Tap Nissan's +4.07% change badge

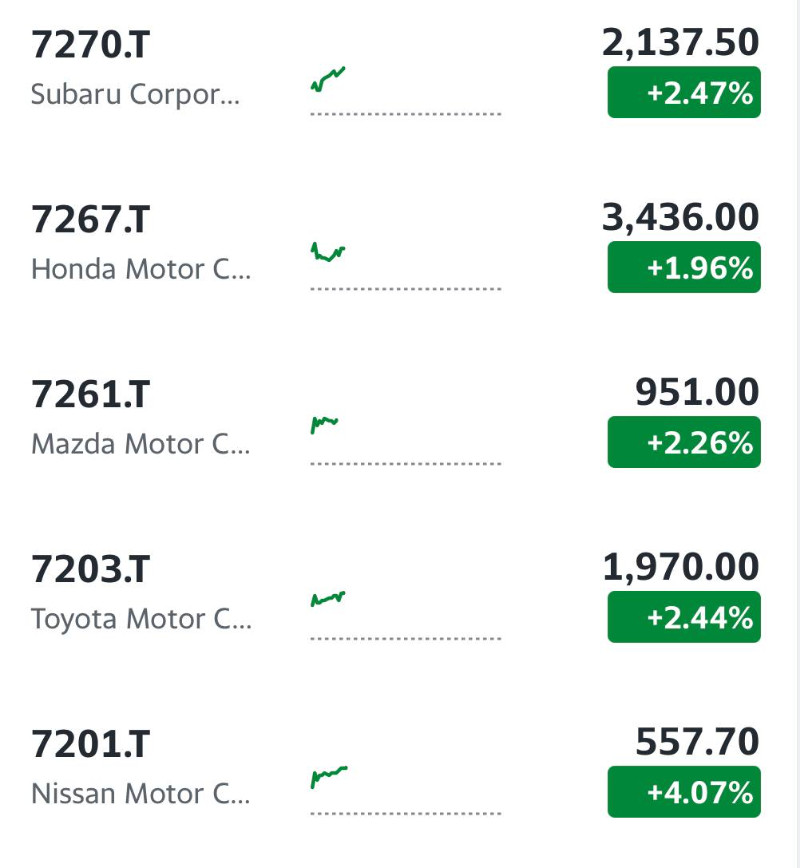point(684,792)
